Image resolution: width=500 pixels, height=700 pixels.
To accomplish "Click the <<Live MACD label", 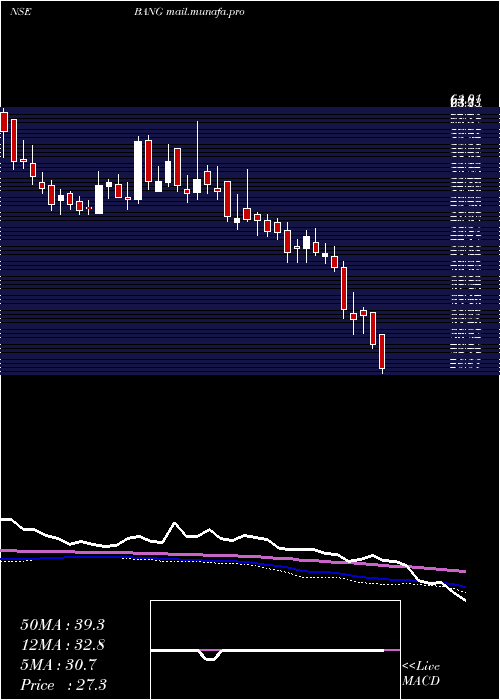I will (421, 673).
